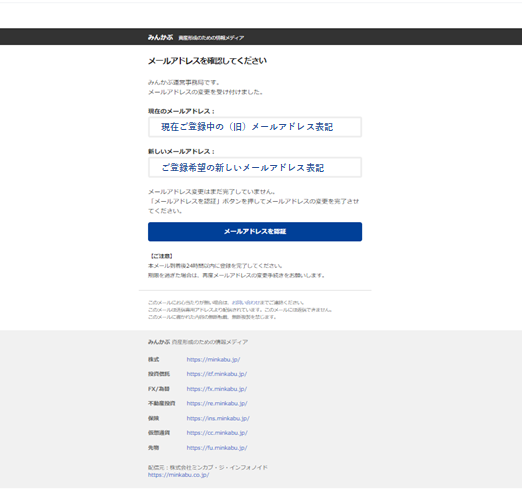Viewport: 522px width, 499px height.
Task: Click the 新しいメールアドレス label
Action: [181, 152]
